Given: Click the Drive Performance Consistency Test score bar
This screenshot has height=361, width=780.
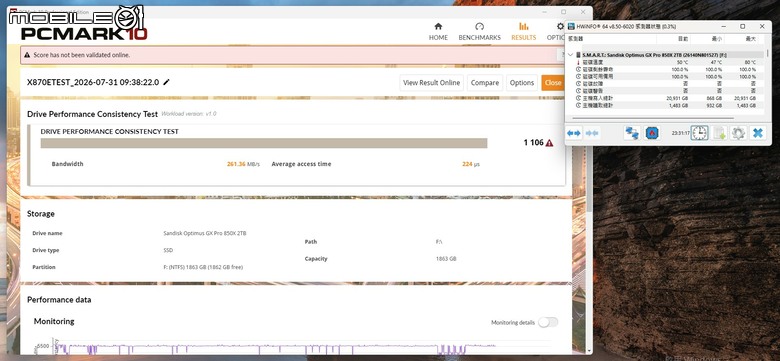Looking at the screenshot, I should (x=264, y=143).
